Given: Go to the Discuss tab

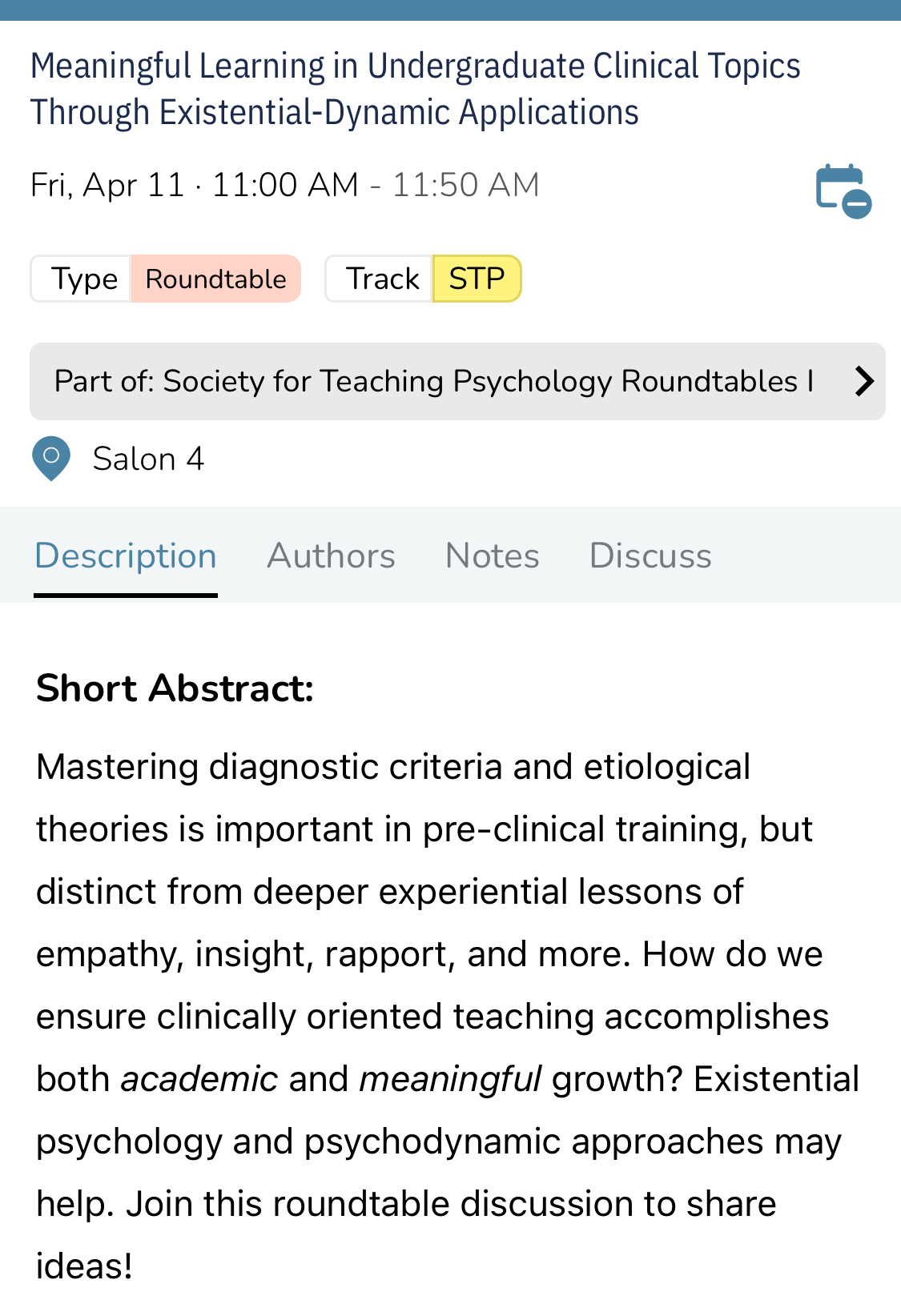Looking at the screenshot, I should (x=650, y=556).
